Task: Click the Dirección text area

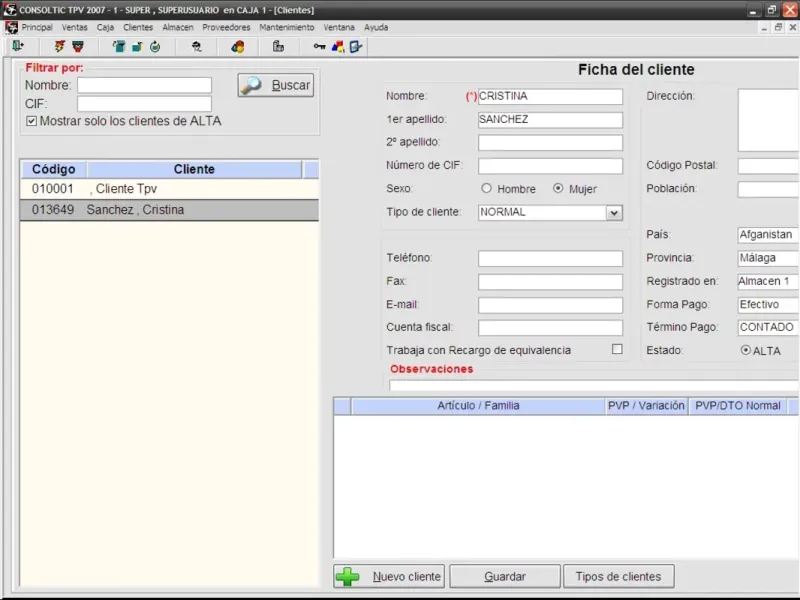Action: (768, 120)
